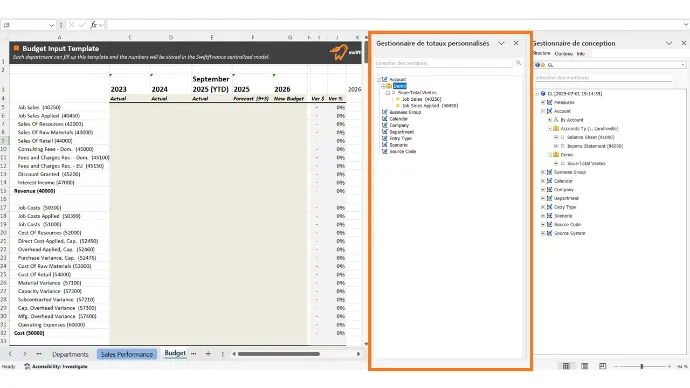
Task: Select Entry Type in totaux personnalisés tree
Action: [x=400, y=138]
